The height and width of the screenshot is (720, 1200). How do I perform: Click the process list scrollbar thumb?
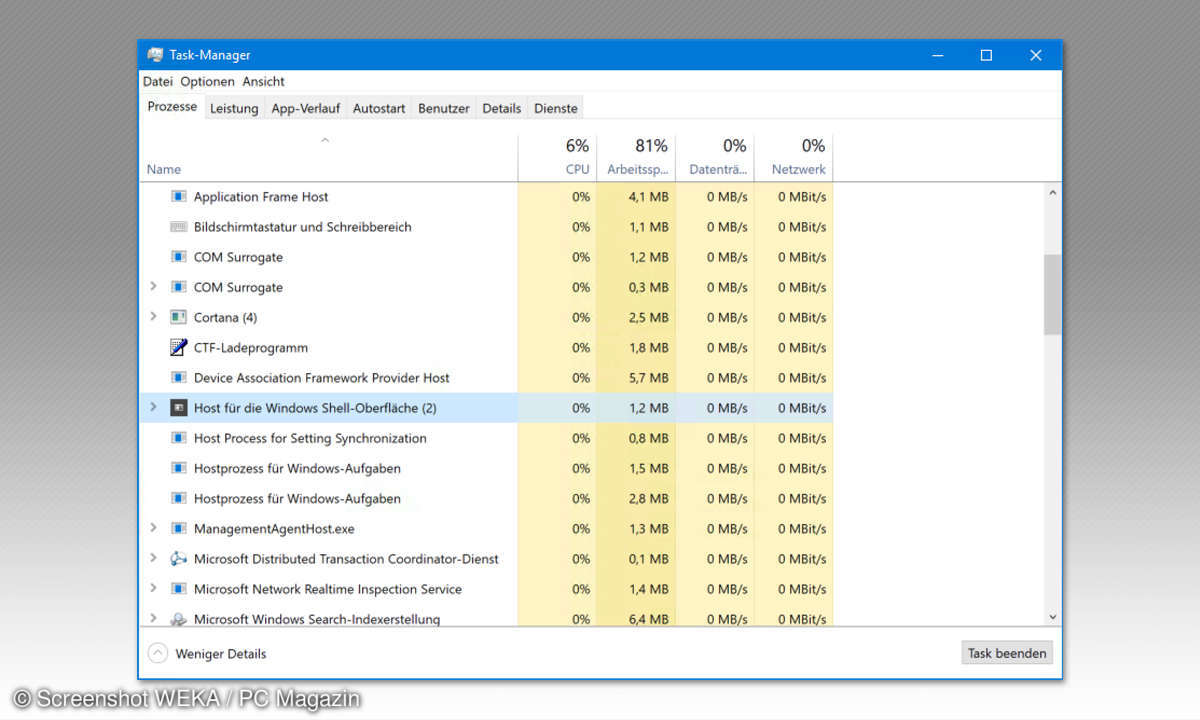pos(1052,294)
